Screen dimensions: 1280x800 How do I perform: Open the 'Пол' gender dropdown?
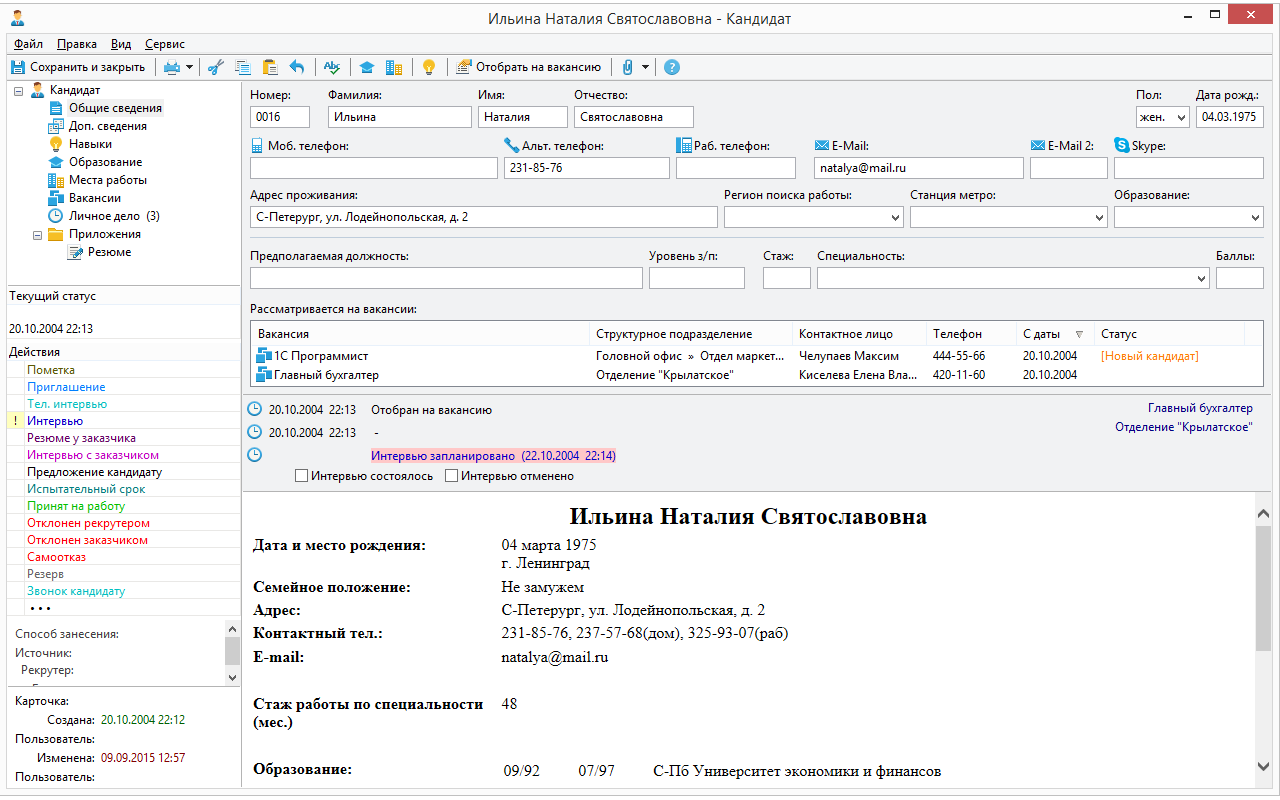1181,117
